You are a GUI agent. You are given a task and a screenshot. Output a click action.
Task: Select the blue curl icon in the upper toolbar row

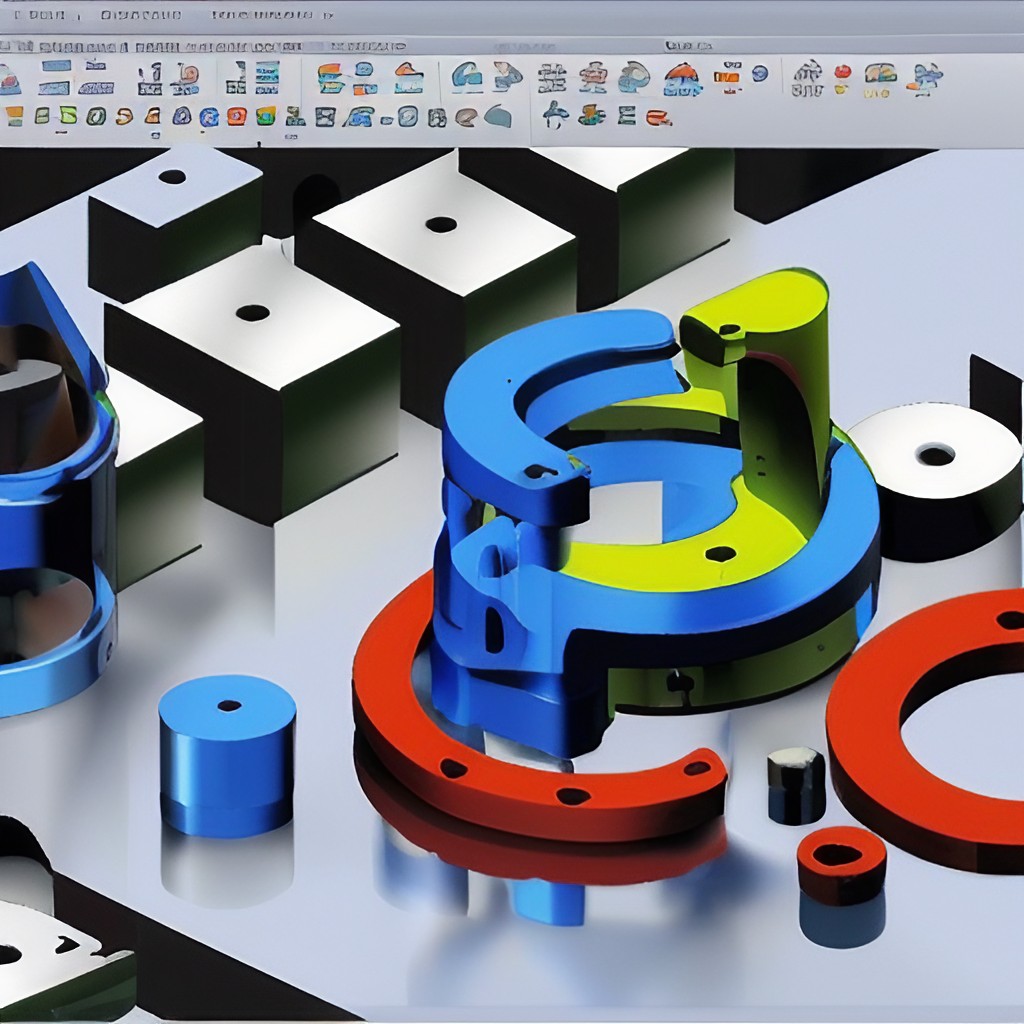click(464, 77)
